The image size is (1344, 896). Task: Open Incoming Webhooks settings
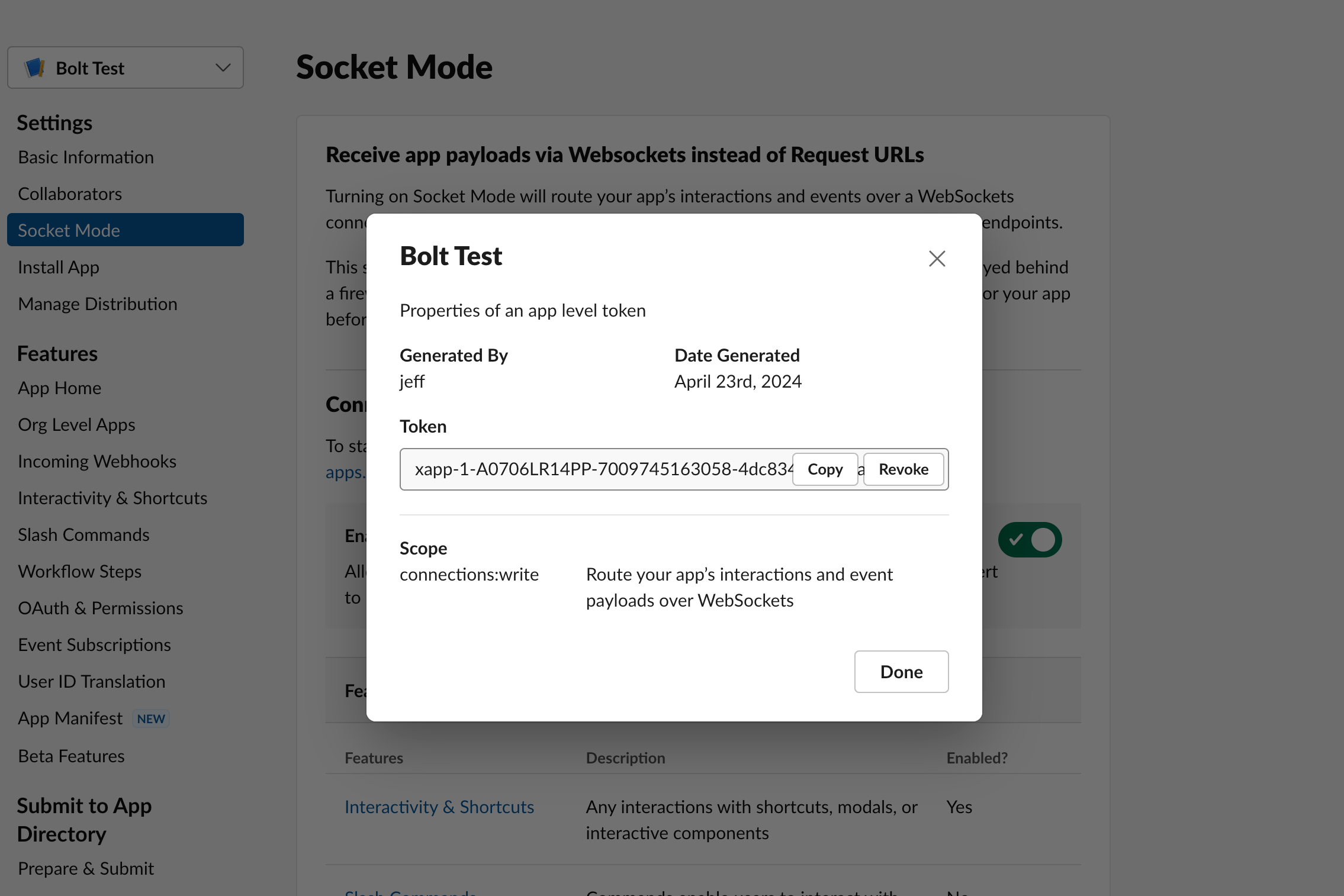pos(97,461)
